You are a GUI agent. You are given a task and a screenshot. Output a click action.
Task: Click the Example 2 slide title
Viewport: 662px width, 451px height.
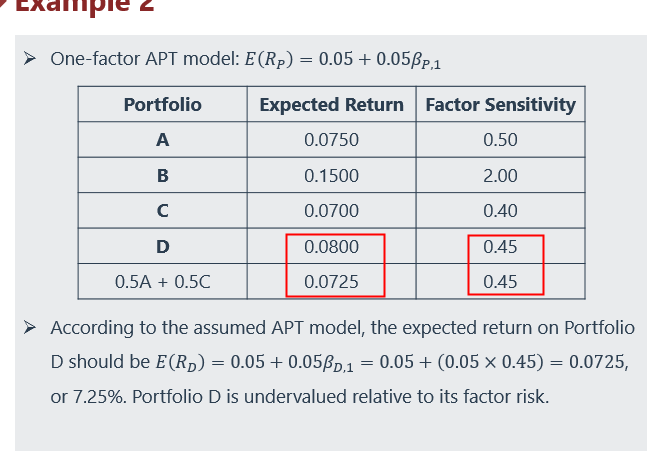click(x=84, y=6)
